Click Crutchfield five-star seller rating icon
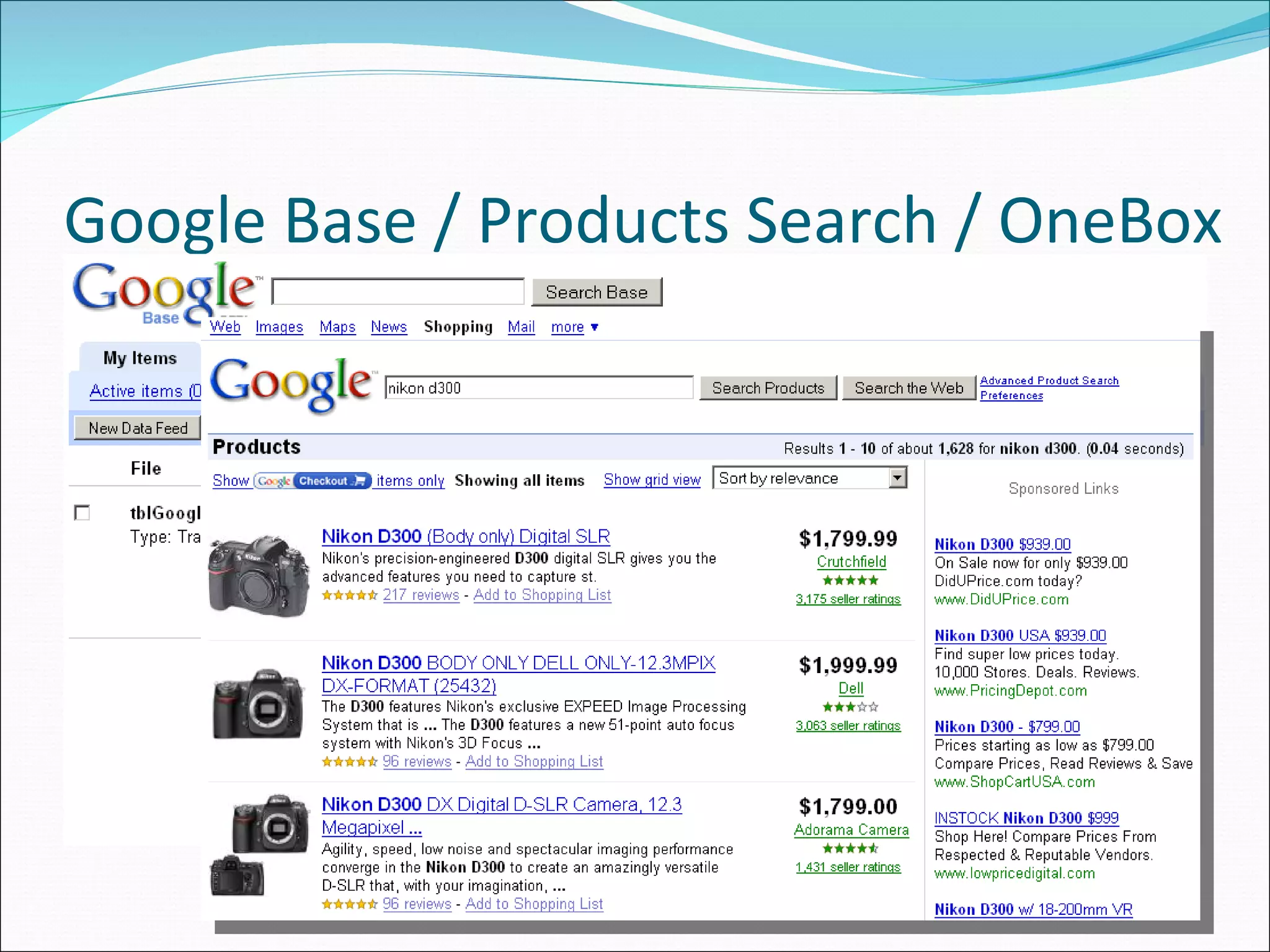 [850, 581]
